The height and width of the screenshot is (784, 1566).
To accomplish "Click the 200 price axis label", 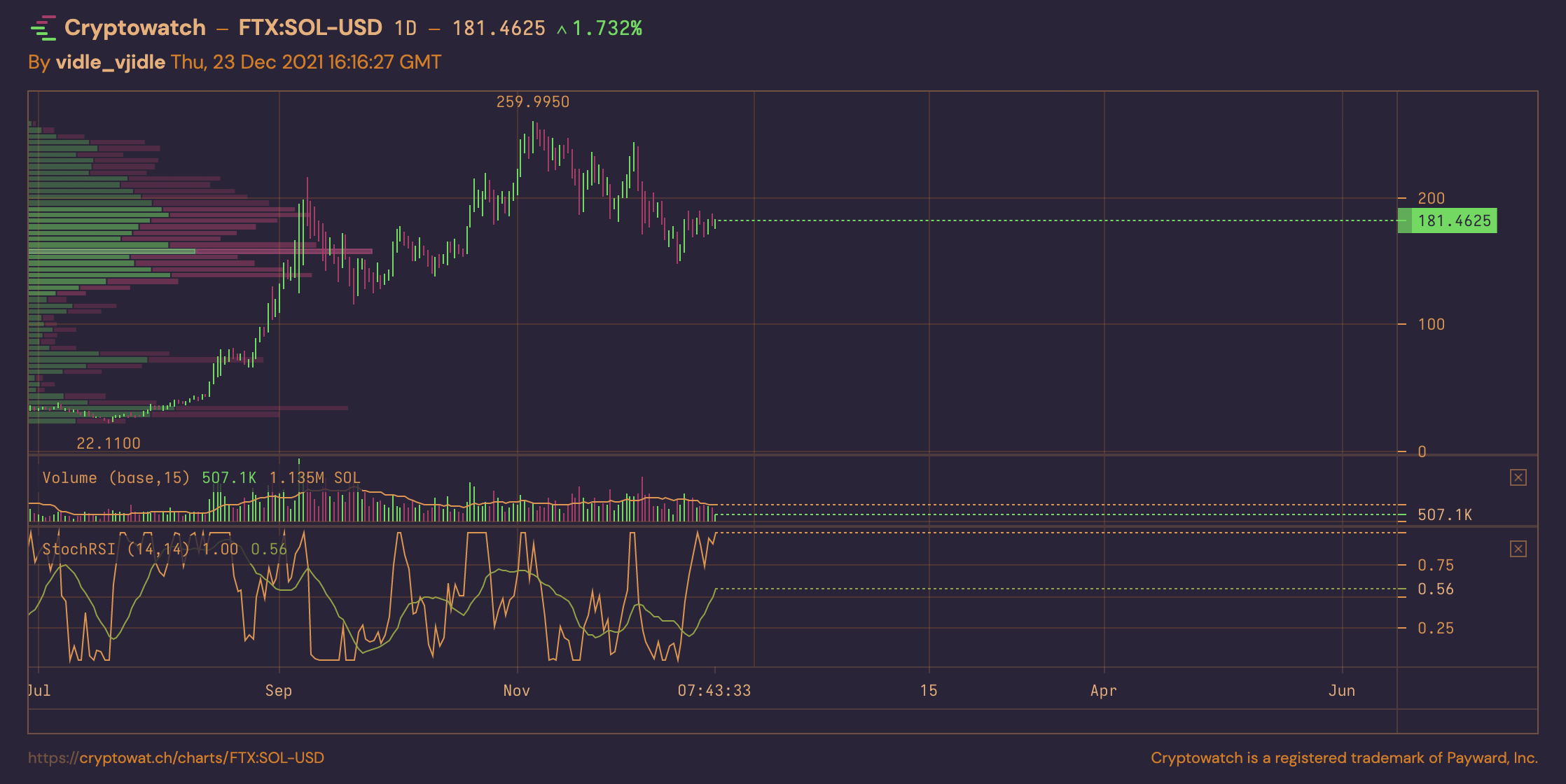I will [1431, 198].
